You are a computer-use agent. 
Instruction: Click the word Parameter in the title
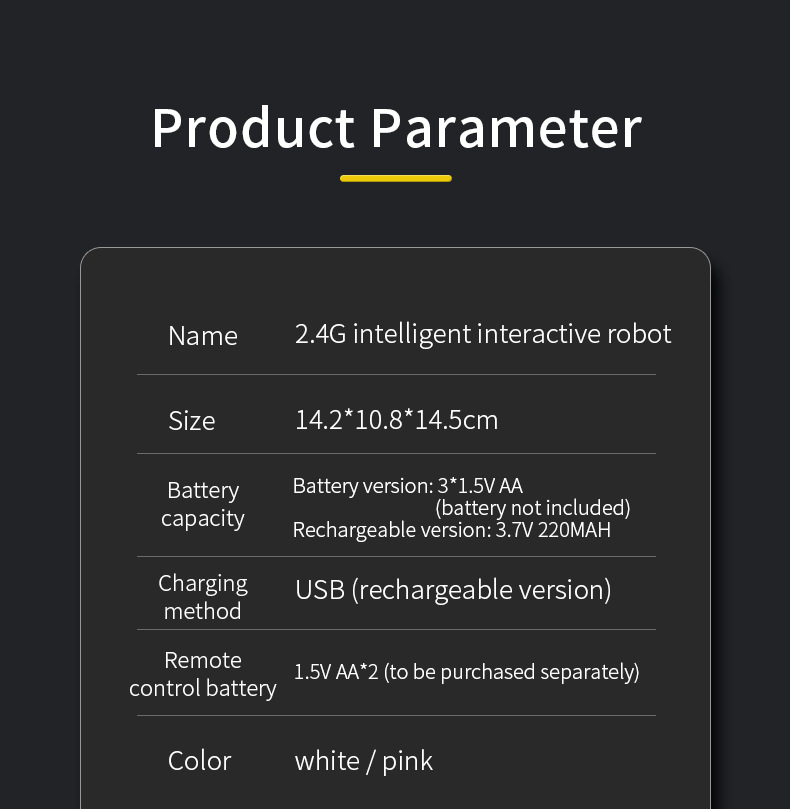click(x=506, y=128)
